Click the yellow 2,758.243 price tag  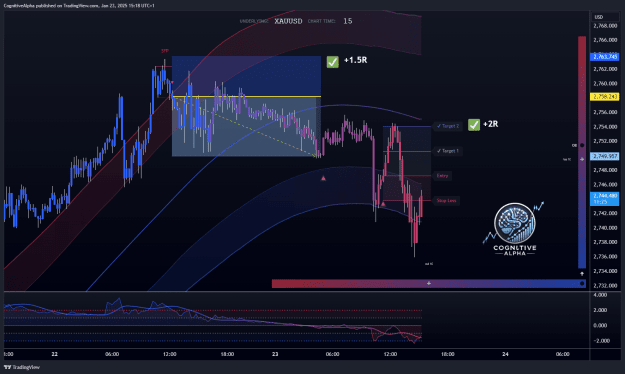605,96
